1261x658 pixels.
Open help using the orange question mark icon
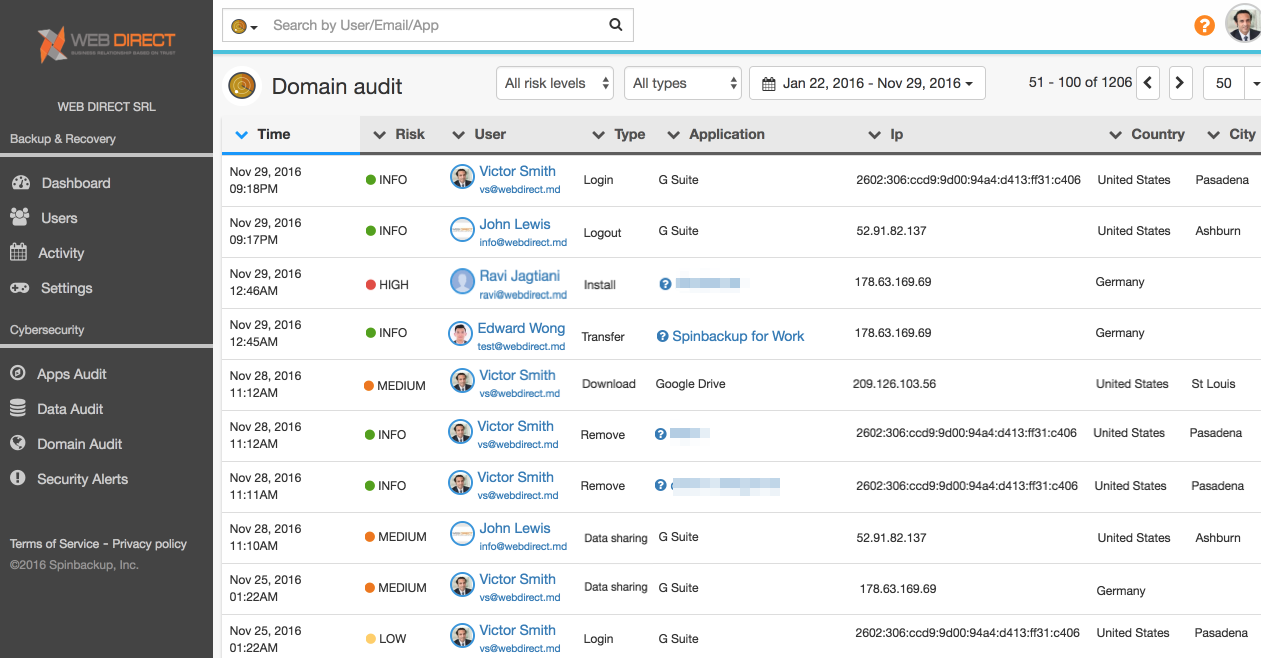[x=1204, y=25]
